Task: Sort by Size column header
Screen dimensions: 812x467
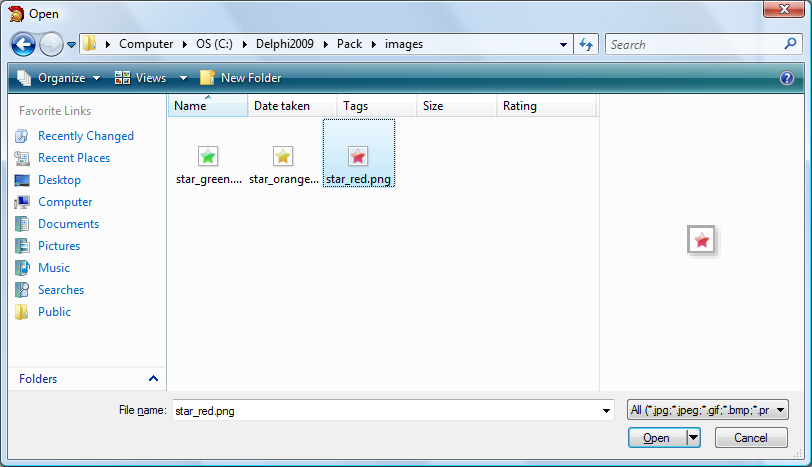Action: click(x=457, y=106)
